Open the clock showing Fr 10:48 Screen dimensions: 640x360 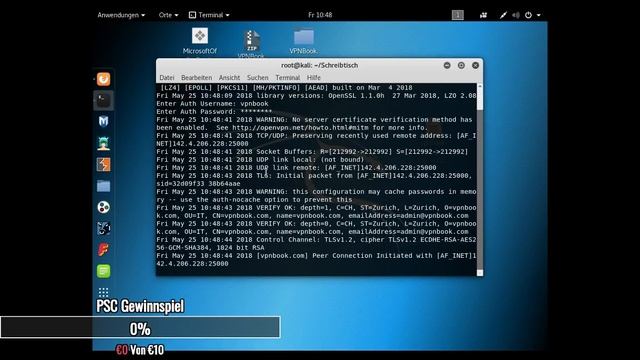320,15
